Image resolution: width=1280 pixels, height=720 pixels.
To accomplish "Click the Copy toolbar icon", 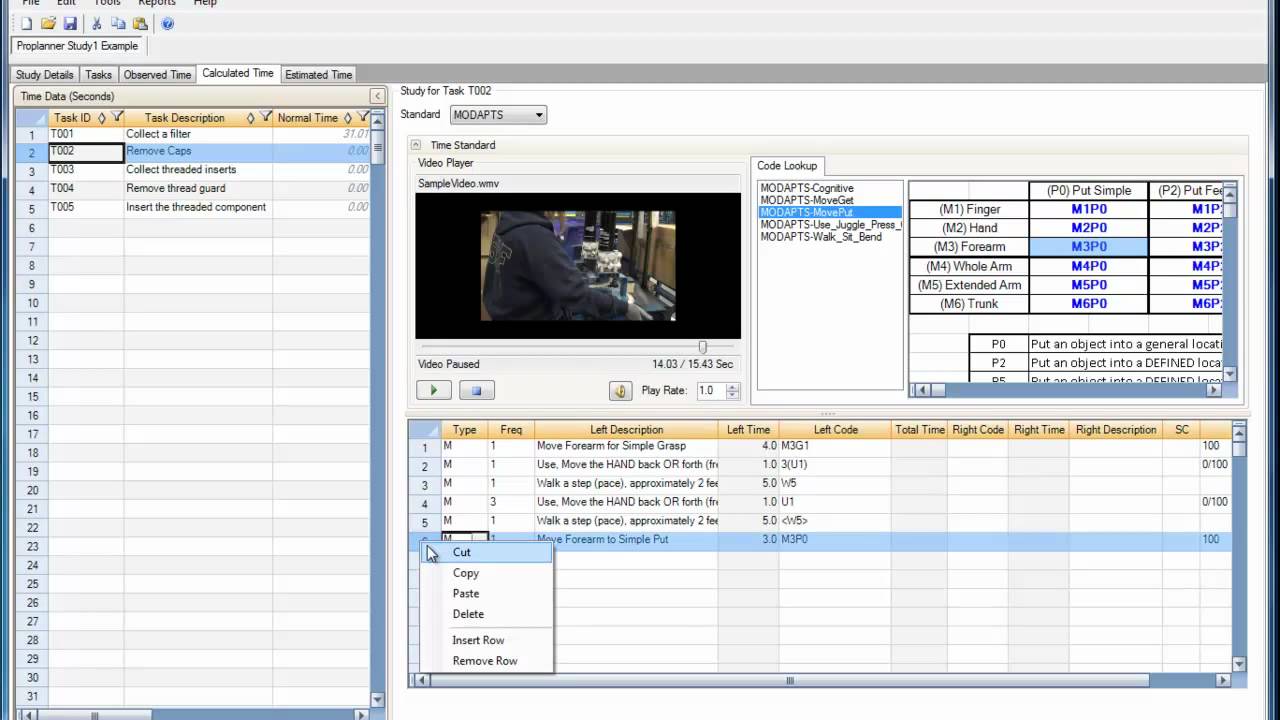I will tap(119, 23).
